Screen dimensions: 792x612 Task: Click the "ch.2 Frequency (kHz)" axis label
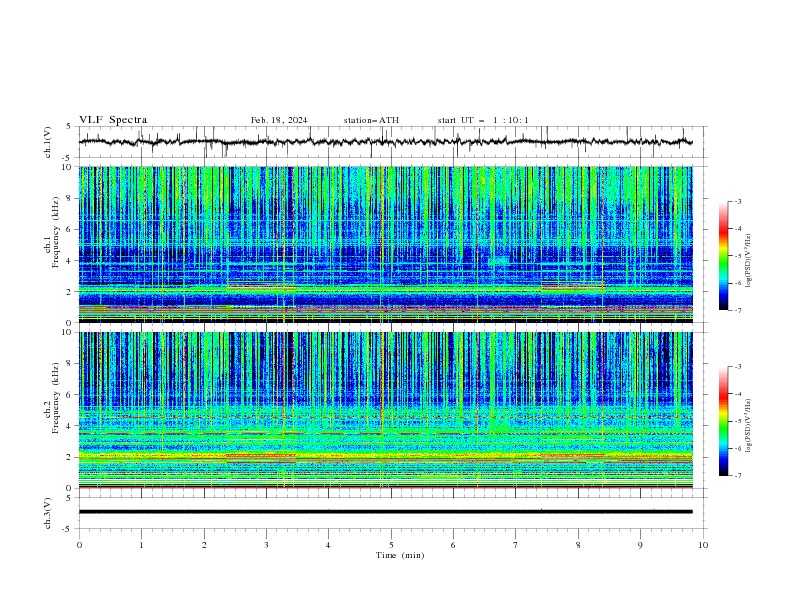pos(52,398)
